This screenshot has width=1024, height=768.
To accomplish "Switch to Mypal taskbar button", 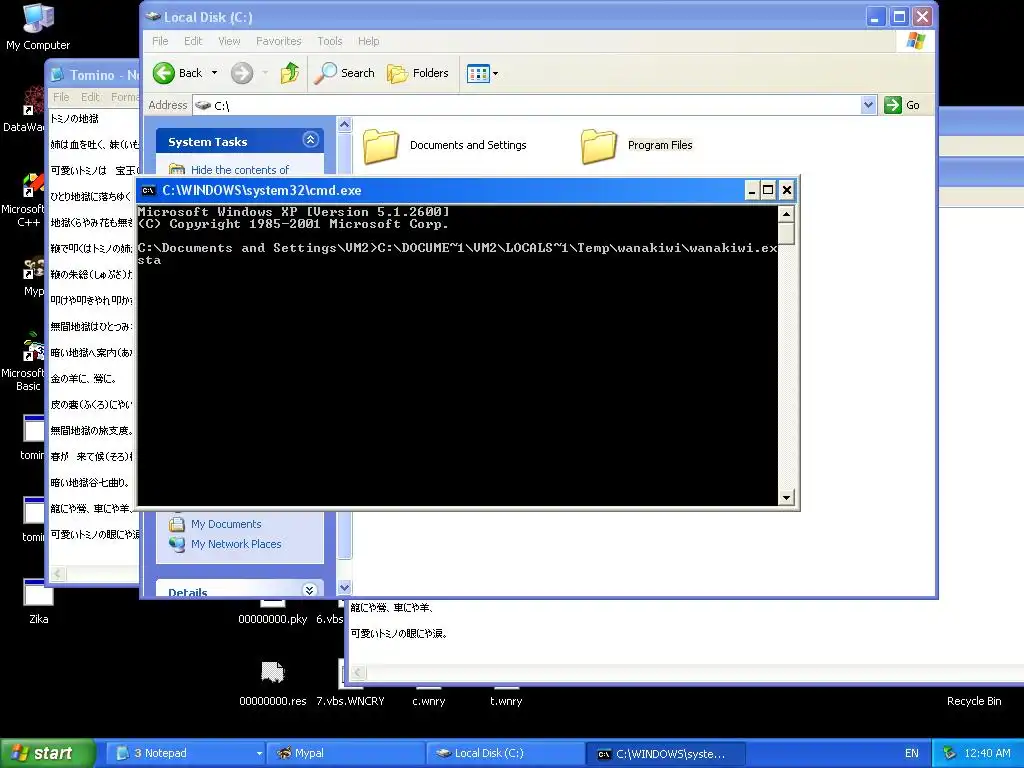I will tap(345, 754).
